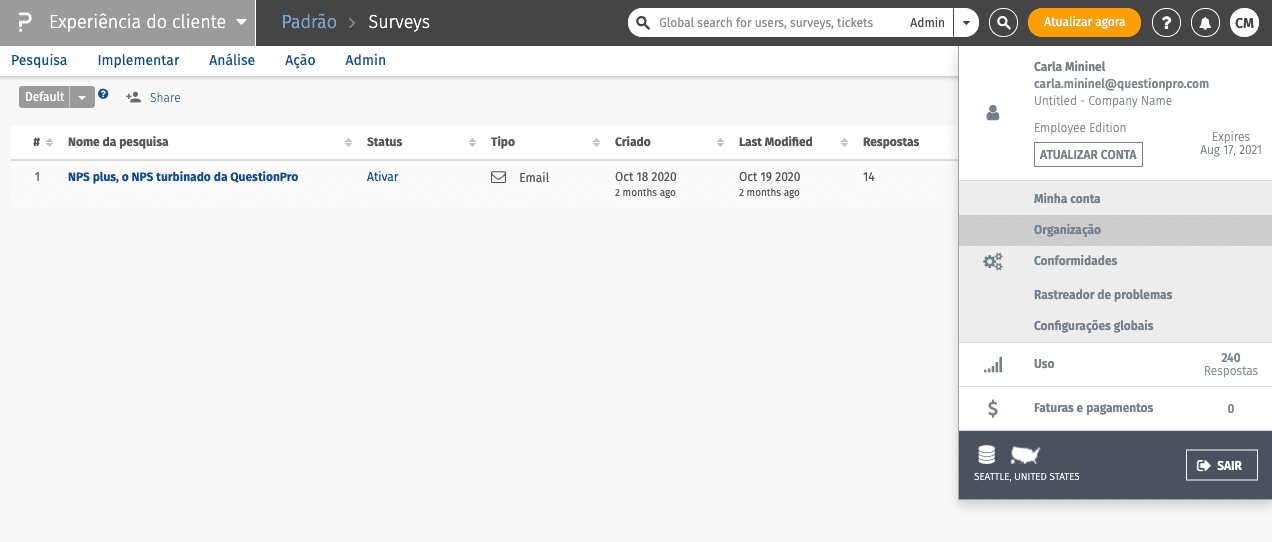Go to Padrão folder breadcrumb

click(309, 22)
